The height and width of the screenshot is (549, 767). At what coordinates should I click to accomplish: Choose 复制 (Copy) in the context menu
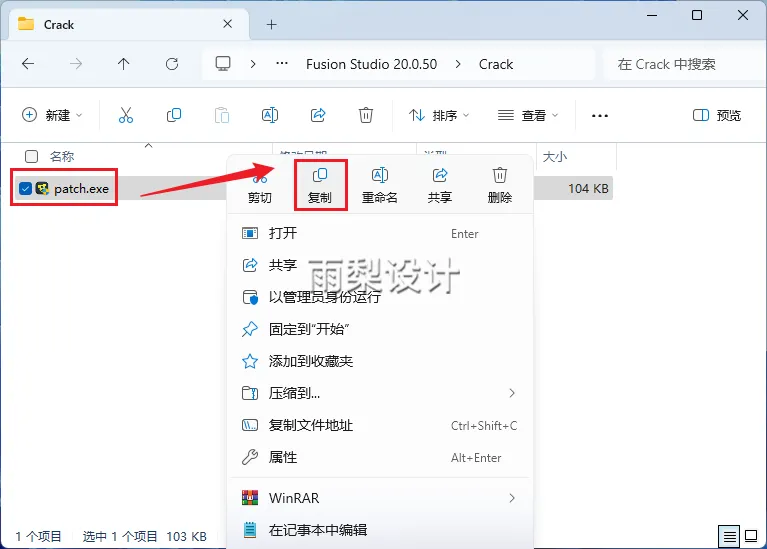pos(320,185)
